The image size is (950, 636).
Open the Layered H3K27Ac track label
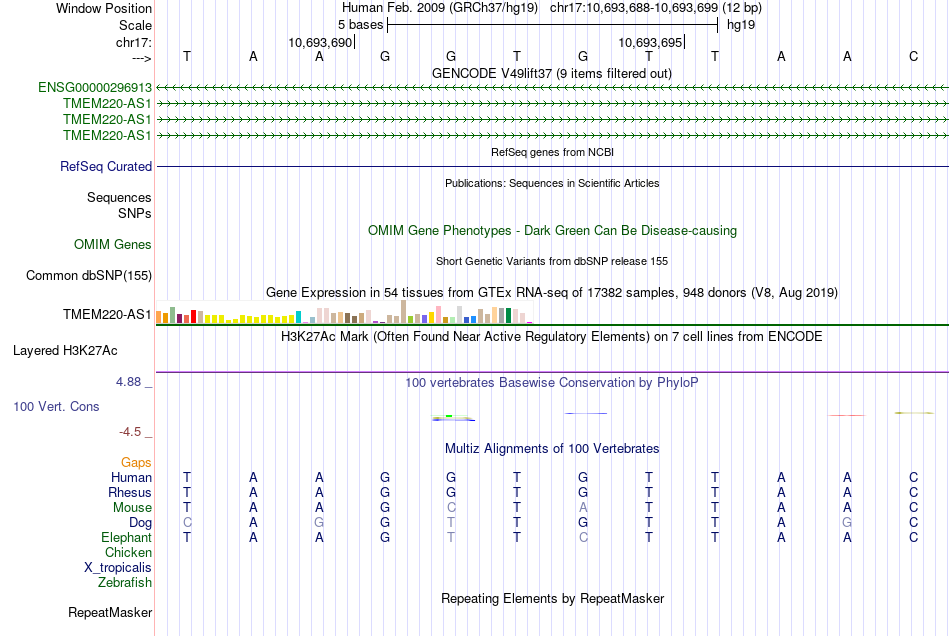[65, 351]
